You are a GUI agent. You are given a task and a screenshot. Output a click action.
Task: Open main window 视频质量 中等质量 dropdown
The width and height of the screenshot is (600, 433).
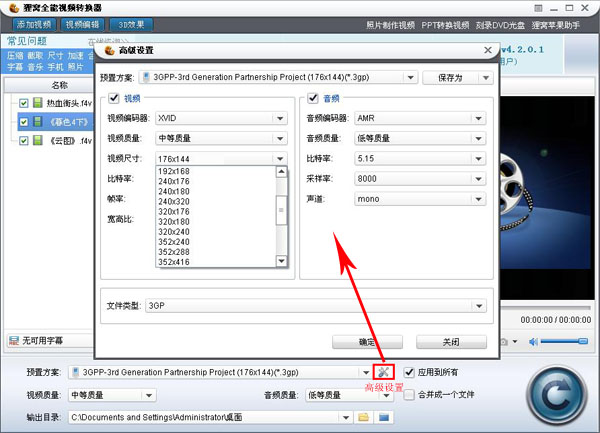click(149, 395)
